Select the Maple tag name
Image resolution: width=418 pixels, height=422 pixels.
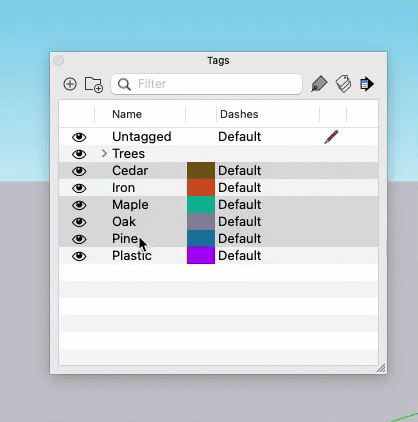130,205
